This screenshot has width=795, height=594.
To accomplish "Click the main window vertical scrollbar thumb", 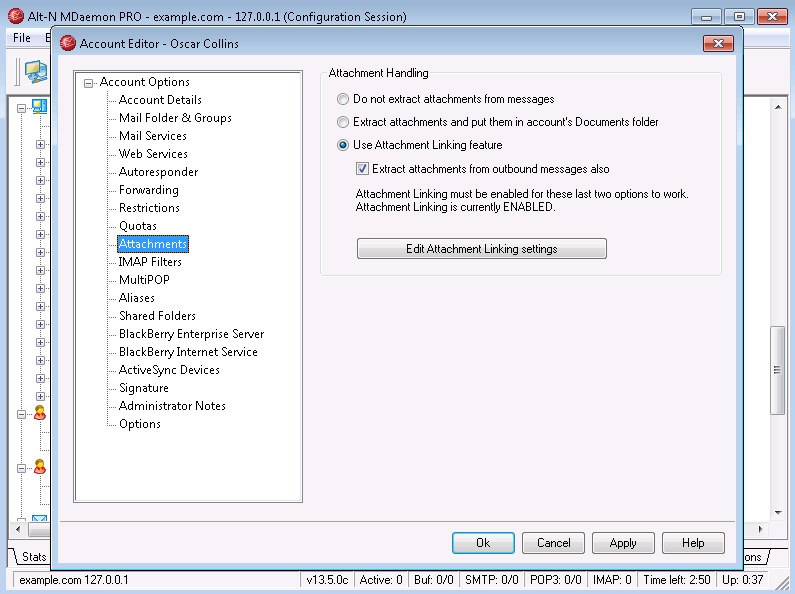I will pos(777,370).
